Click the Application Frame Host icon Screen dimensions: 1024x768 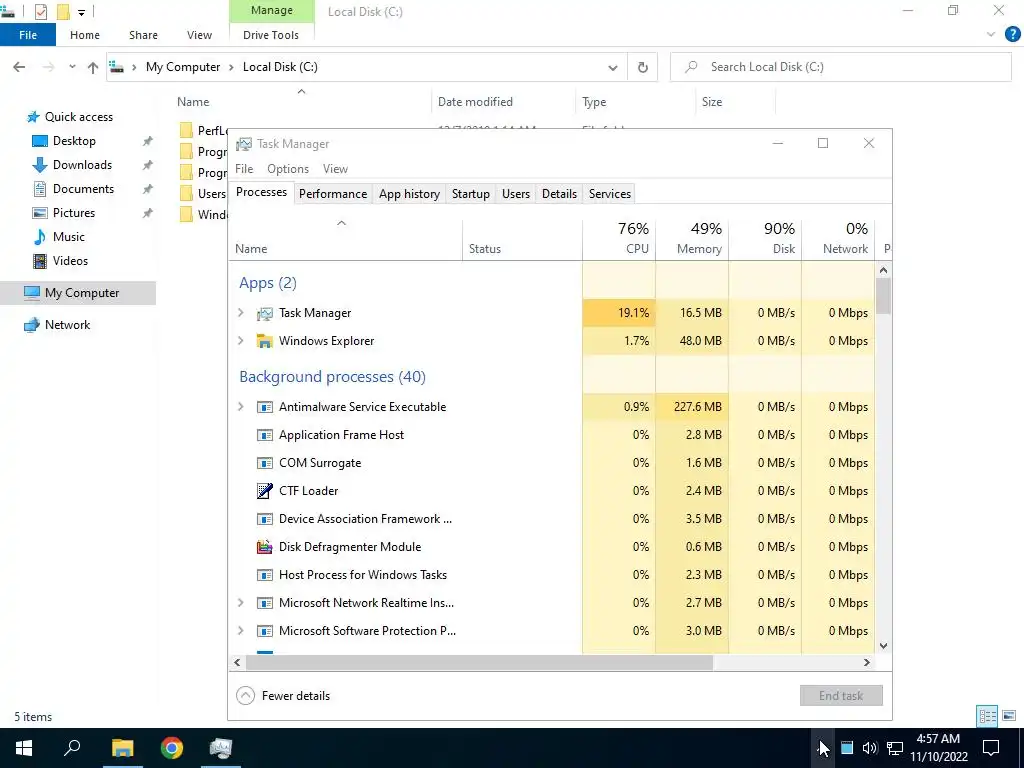264,435
